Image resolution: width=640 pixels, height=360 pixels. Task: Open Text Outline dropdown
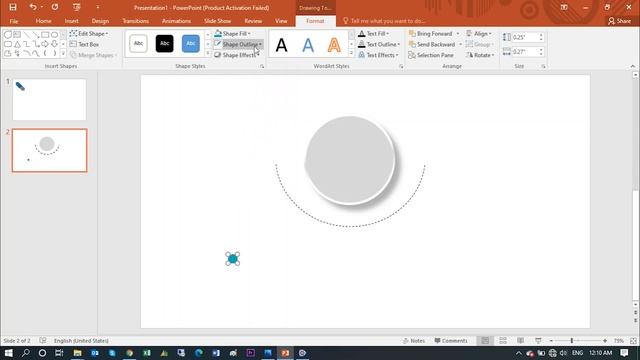pyautogui.click(x=379, y=44)
